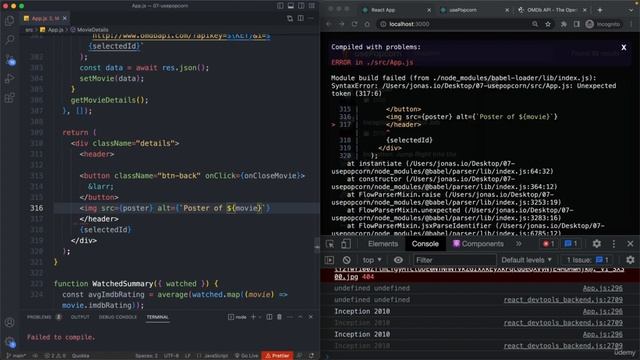Change language mode from JavaScript
640x360 pixels.
(212, 356)
